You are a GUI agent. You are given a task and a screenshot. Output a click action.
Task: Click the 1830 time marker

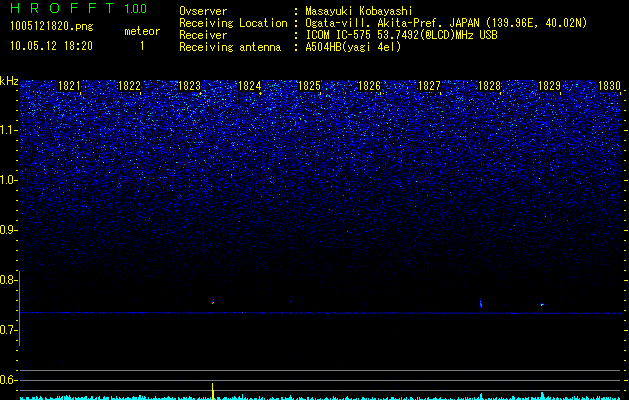(x=609, y=86)
